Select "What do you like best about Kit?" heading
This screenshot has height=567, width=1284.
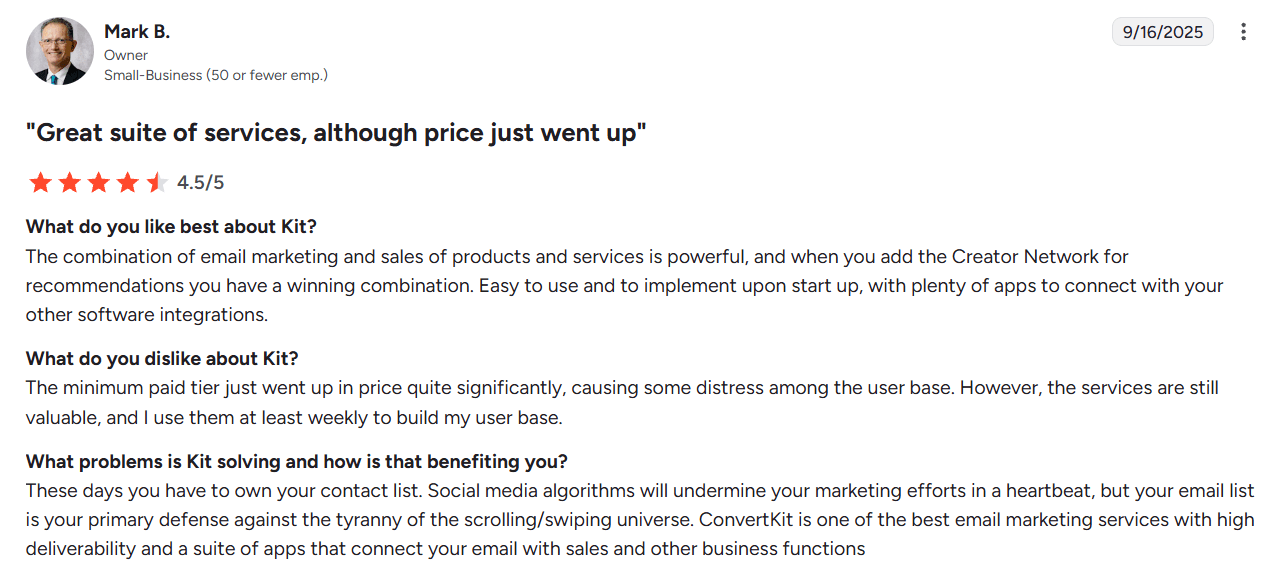tap(171, 226)
